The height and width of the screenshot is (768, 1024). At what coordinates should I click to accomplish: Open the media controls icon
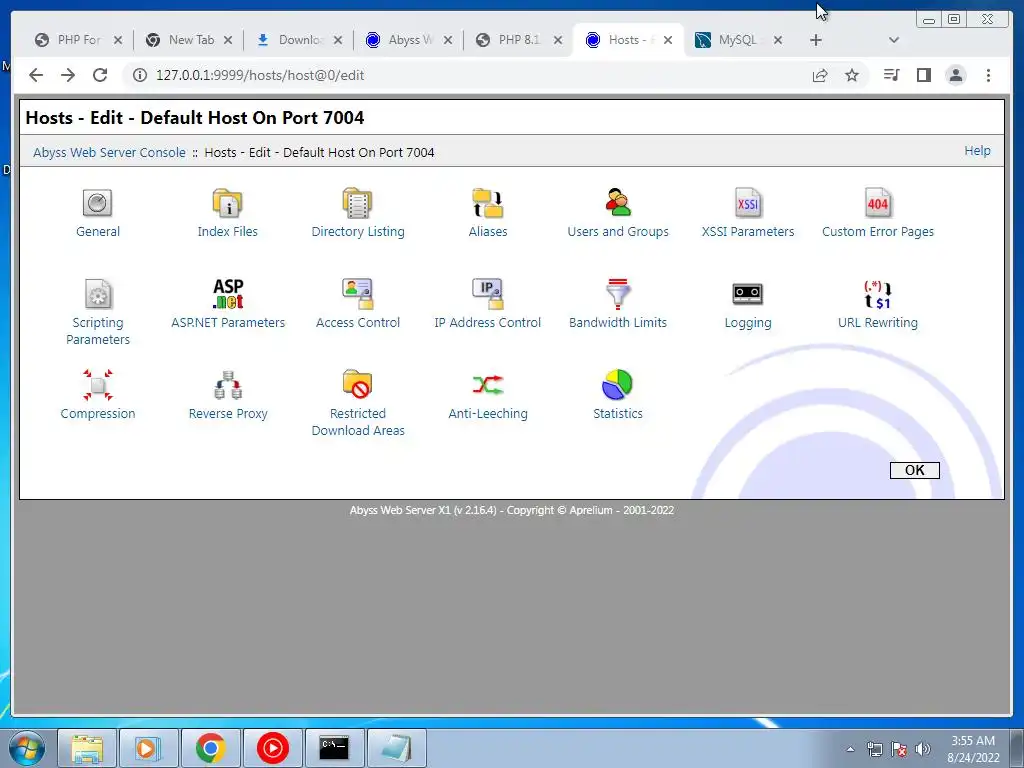click(x=891, y=75)
